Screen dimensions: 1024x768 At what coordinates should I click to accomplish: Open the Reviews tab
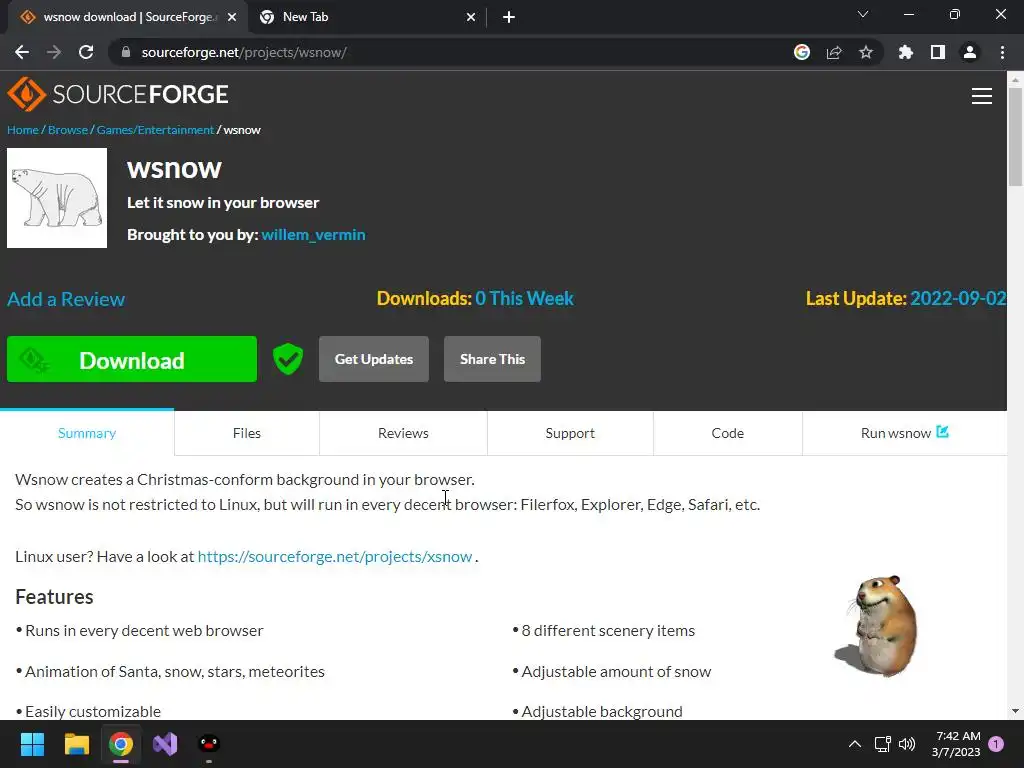pyautogui.click(x=403, y=433)
